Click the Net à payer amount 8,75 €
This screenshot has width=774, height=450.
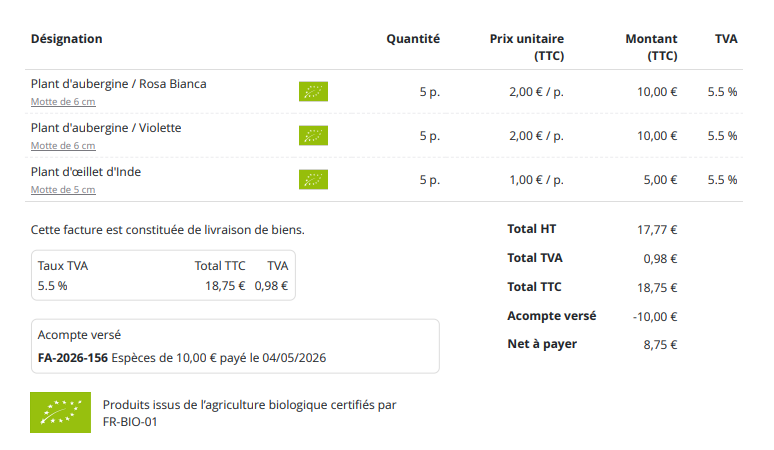(660, 345)
